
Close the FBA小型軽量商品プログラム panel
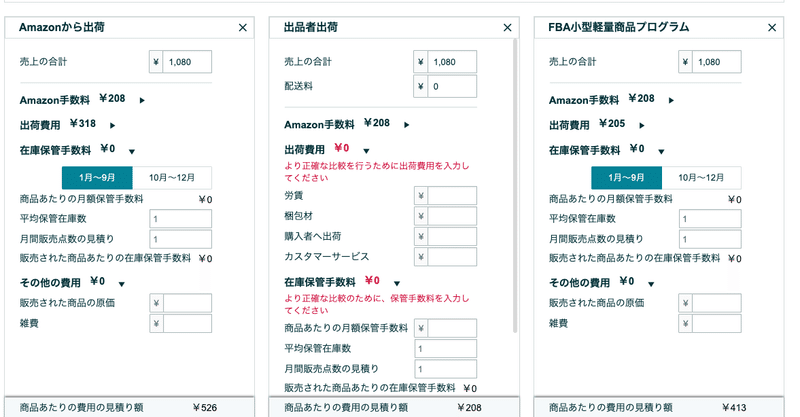[x=772, y=28]
